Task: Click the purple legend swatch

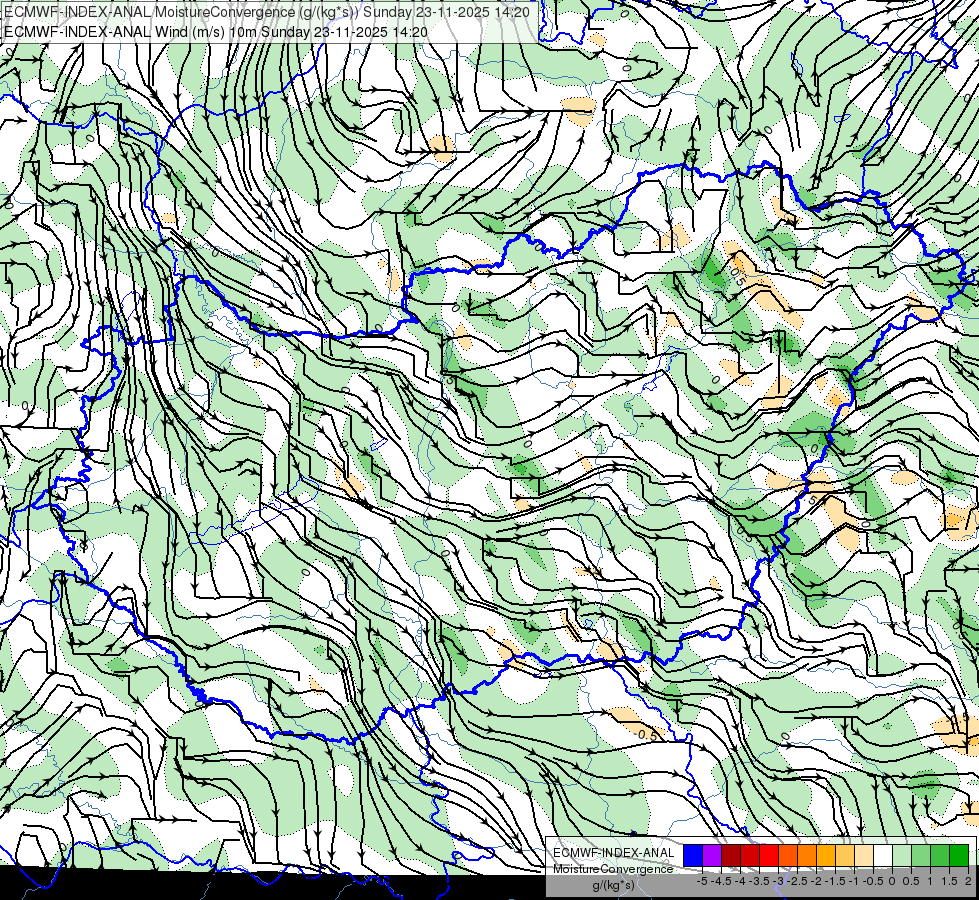Action: pyautogui.click(x=712, y=856)
